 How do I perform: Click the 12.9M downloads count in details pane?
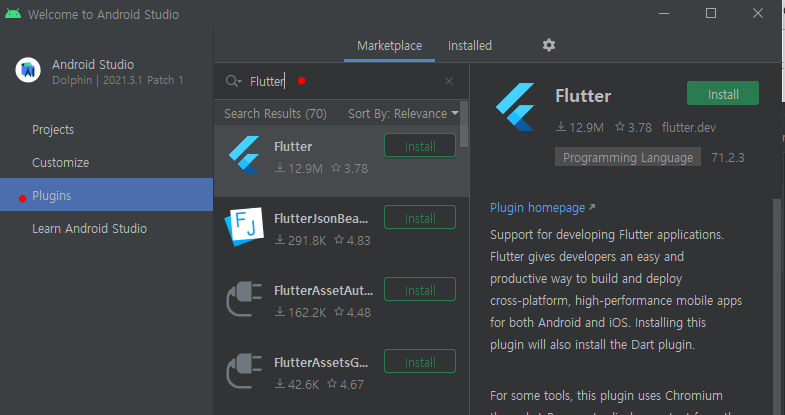coord(580,128)
